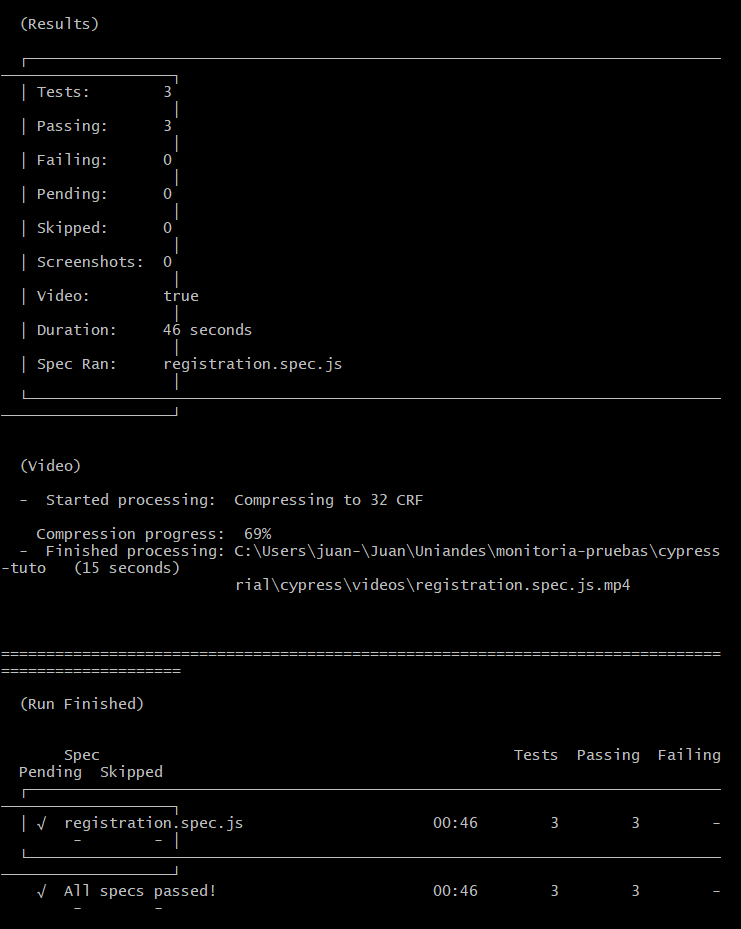Click the (Run Finished) heading

[82, 704]
